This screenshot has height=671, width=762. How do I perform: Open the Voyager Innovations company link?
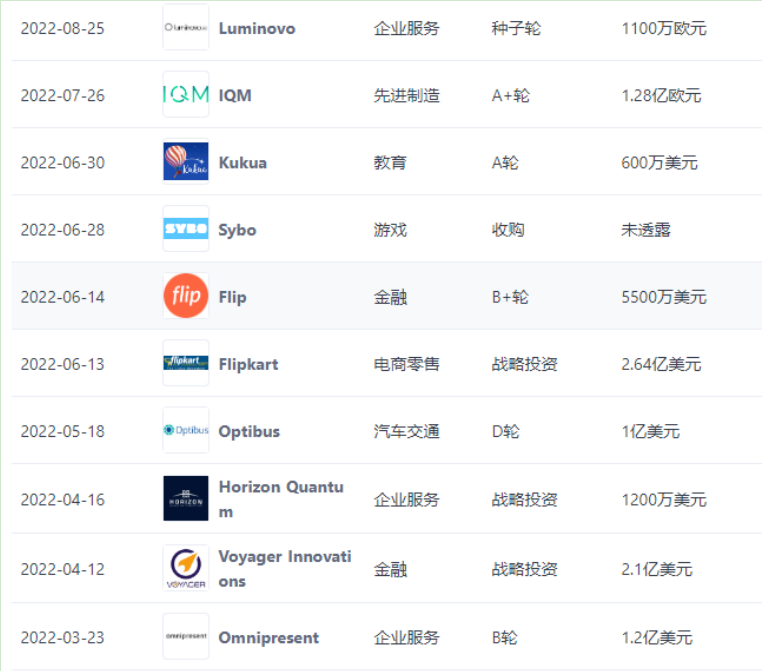click(285, 568)
